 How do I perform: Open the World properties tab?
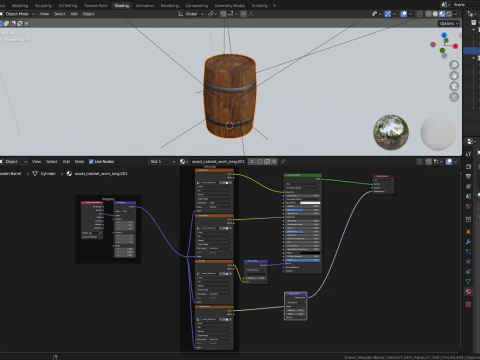[468, 207]
